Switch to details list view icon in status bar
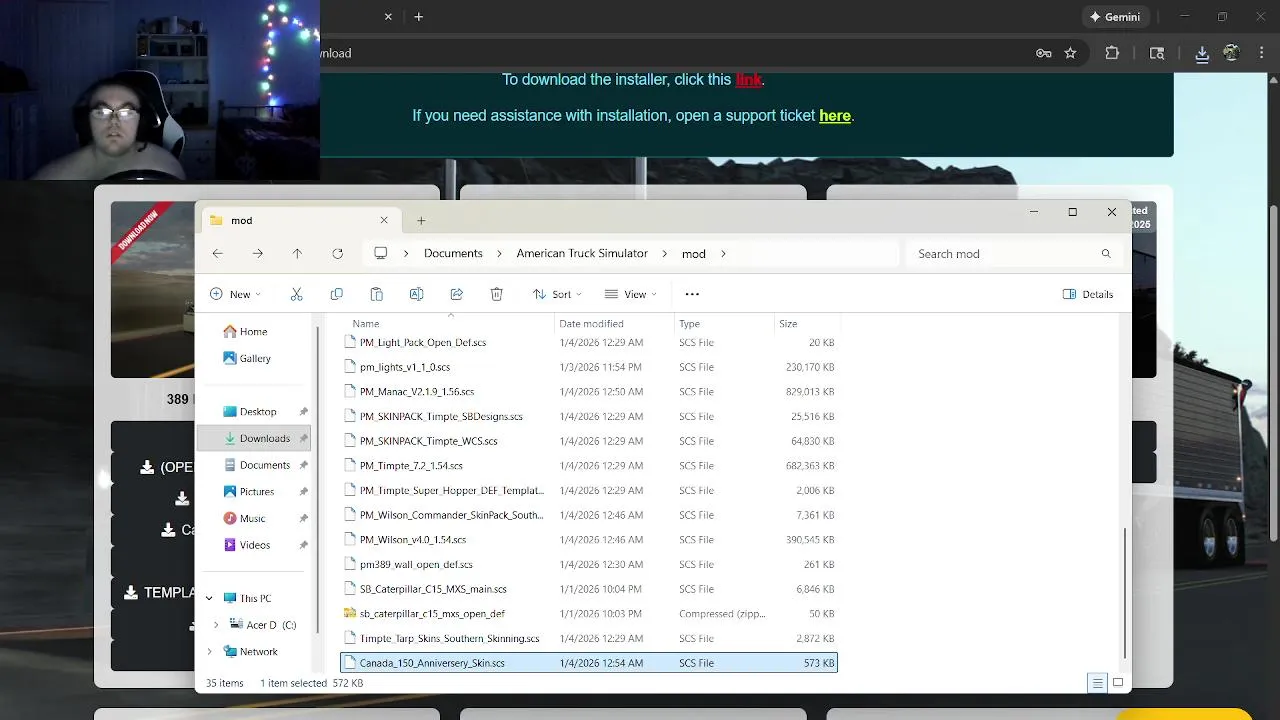This screenshot has height=720, width=1280. click(1097, 683)
